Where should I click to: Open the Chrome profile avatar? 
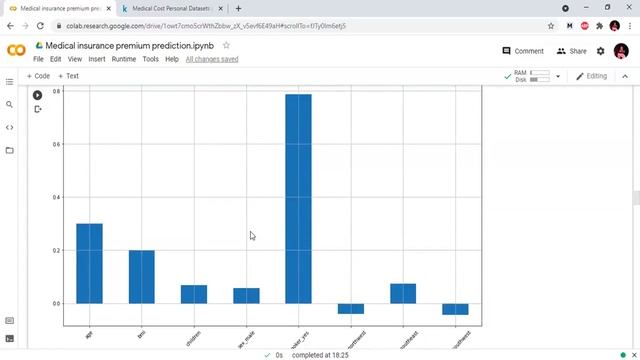tap(615, 26)
